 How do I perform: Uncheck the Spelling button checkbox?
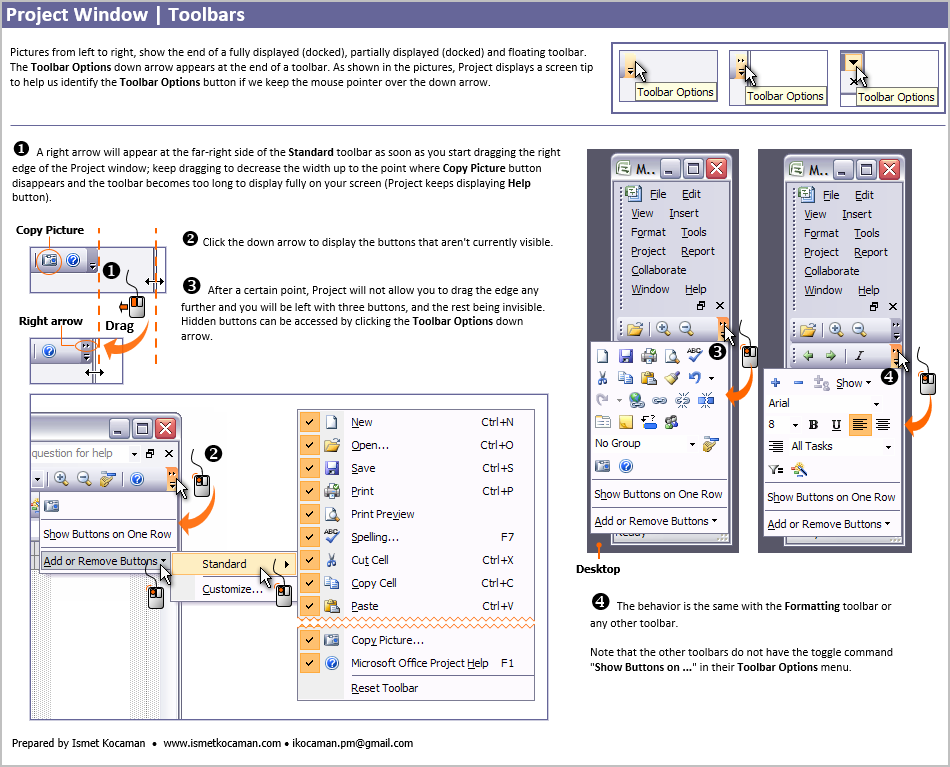coord(310,537)
